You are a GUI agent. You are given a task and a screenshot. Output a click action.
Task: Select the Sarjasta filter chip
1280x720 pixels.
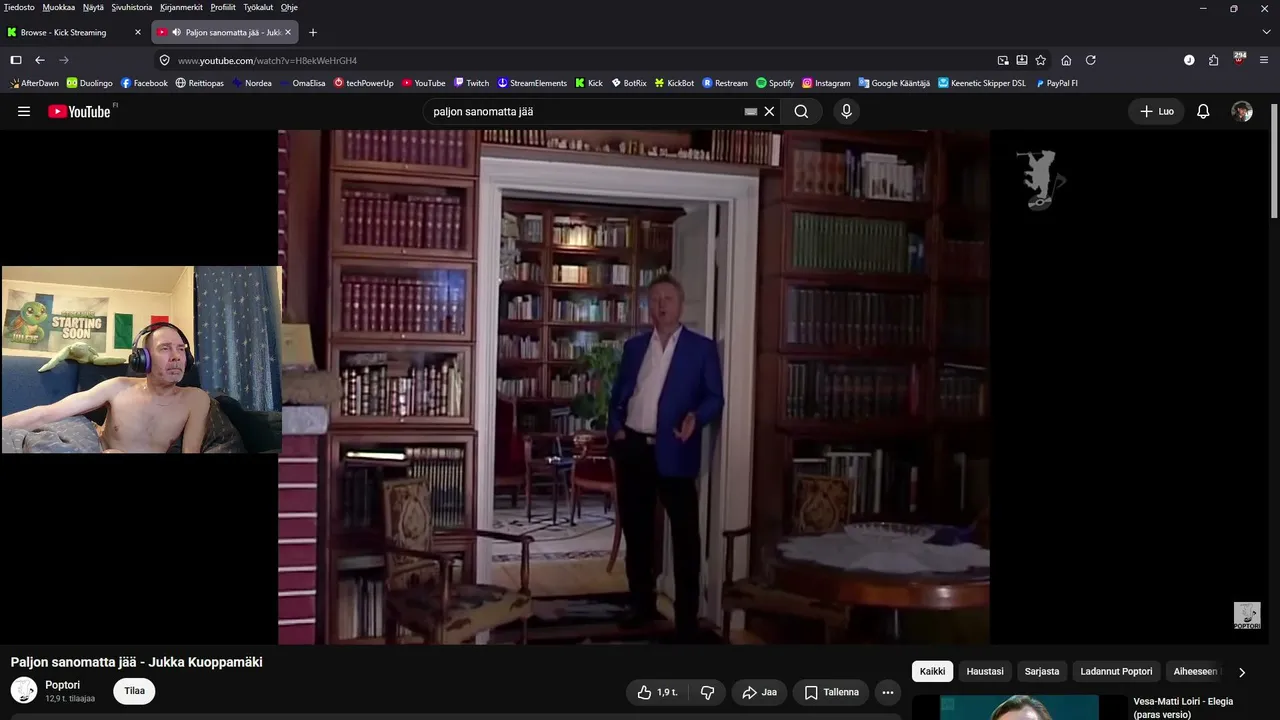tap(1041, 672)
